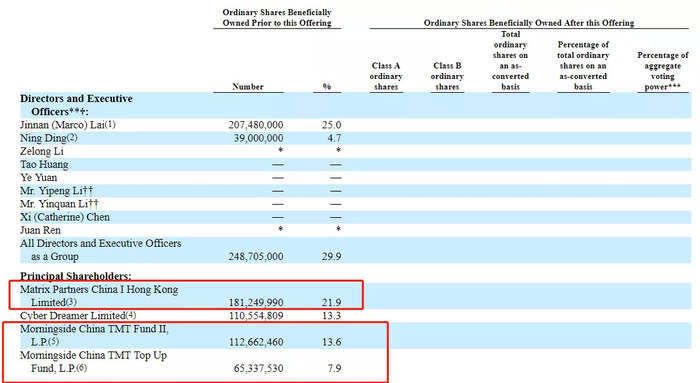Screen dimensions: 700x383
Task: Select the 110,554,809 share count
Action: point(256,316)
